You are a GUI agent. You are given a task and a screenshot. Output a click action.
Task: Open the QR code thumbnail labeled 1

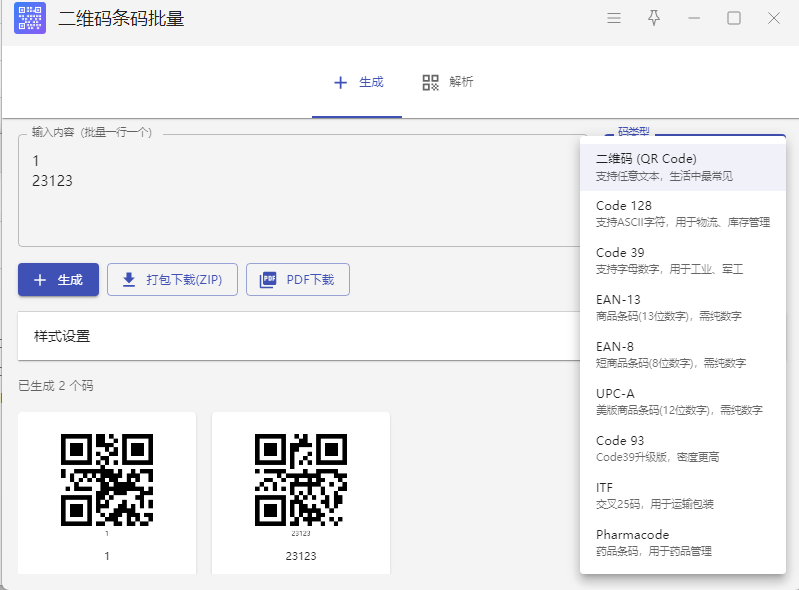[x=107, y=480]
